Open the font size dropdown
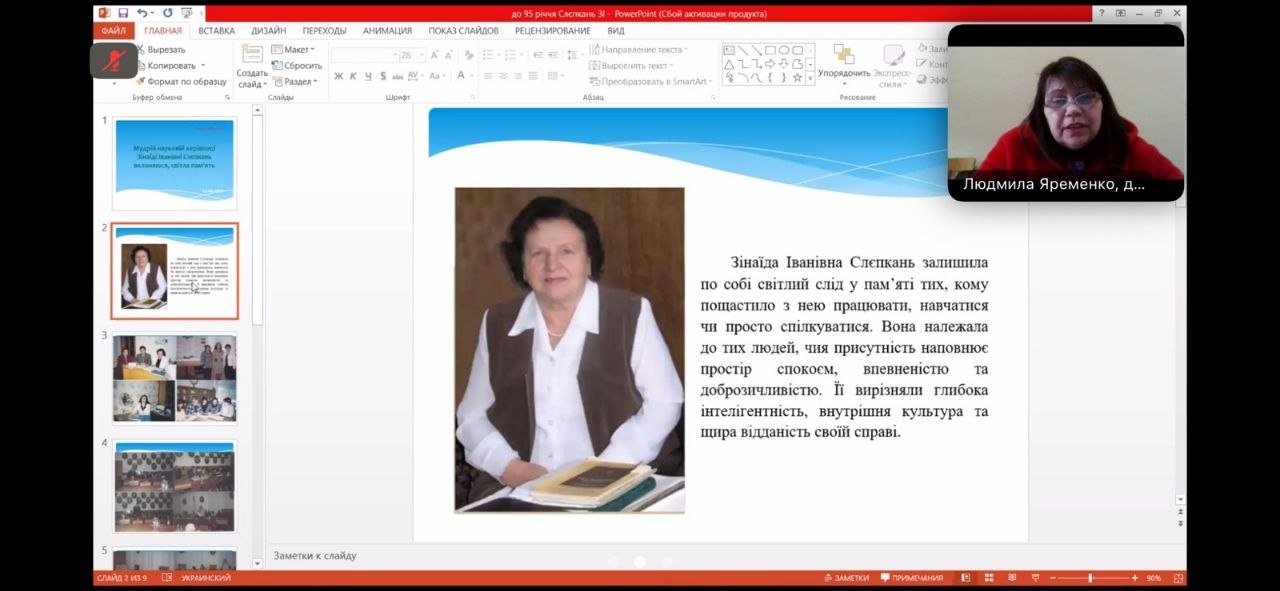This screenshot has height=591, width=1280. tap(423, 55)
